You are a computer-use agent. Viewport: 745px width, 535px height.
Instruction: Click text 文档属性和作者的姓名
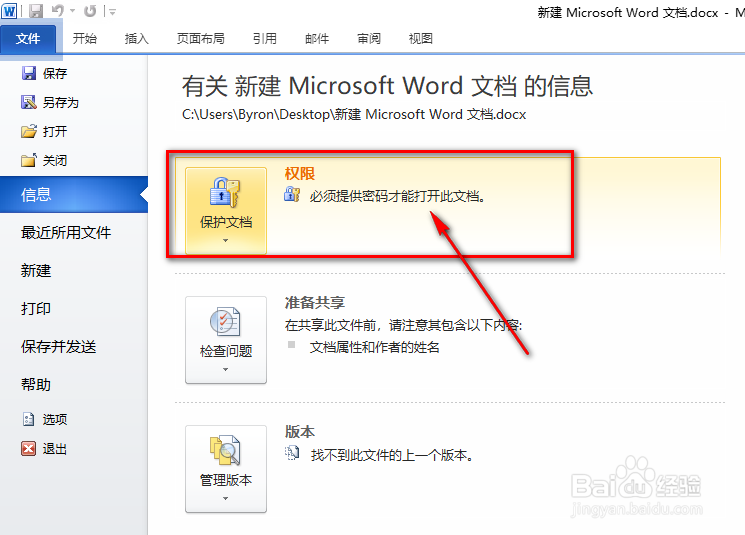click(x=374, y=347)
